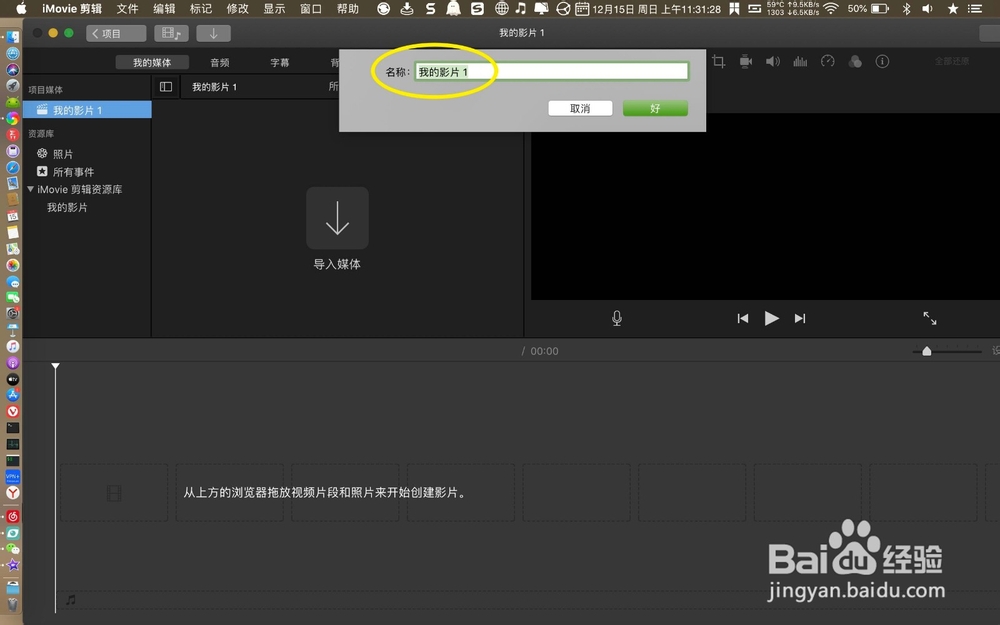This screenshot has width=1000, height=625.
Task: Click the 我的影片 1 browser header title
Action: (214, 87)
